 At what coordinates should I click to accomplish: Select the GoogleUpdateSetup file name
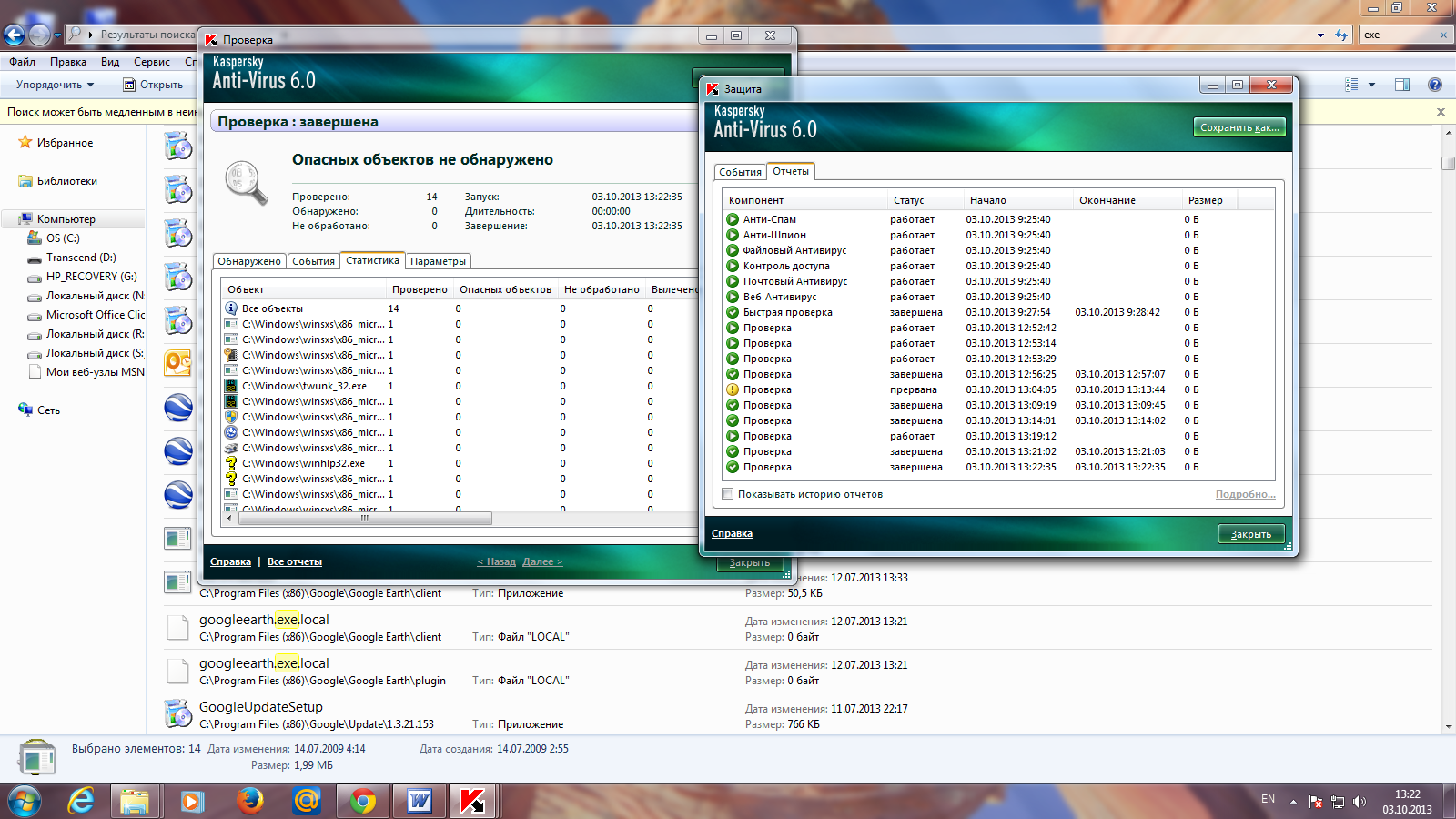tap(261, 707)
